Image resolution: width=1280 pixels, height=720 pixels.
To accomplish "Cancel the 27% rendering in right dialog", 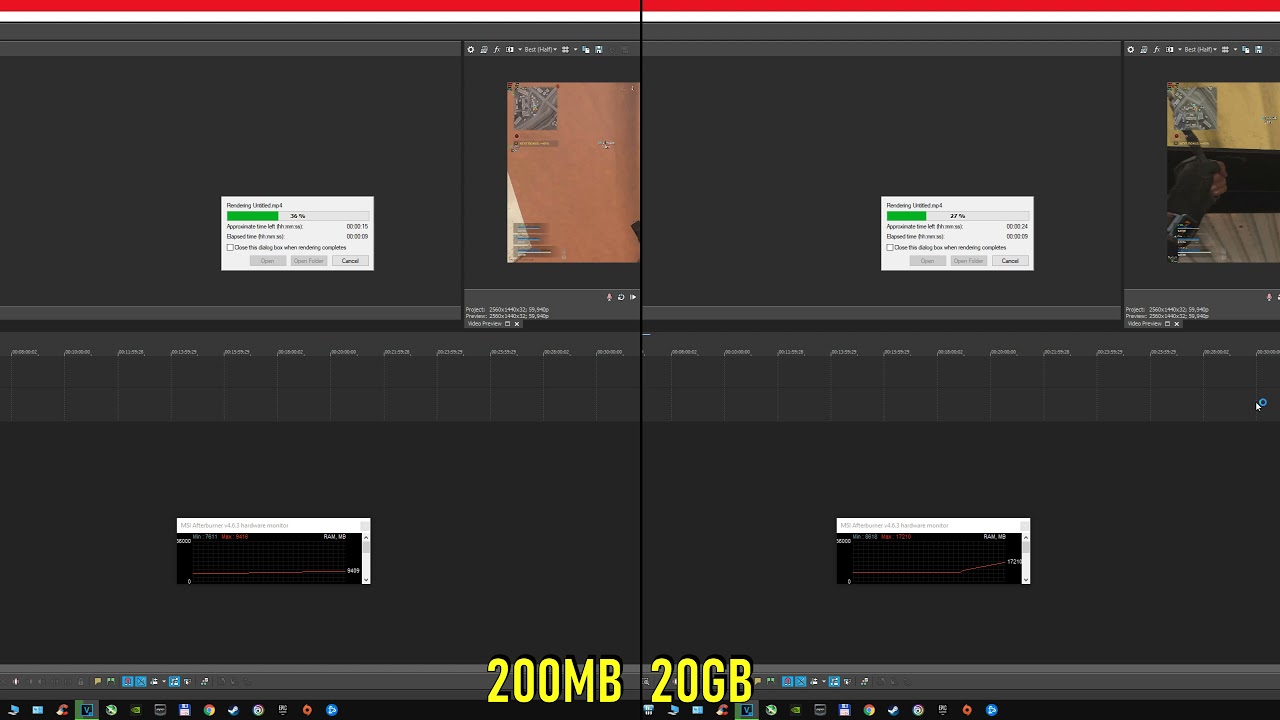I will (x=1010, y=261).
